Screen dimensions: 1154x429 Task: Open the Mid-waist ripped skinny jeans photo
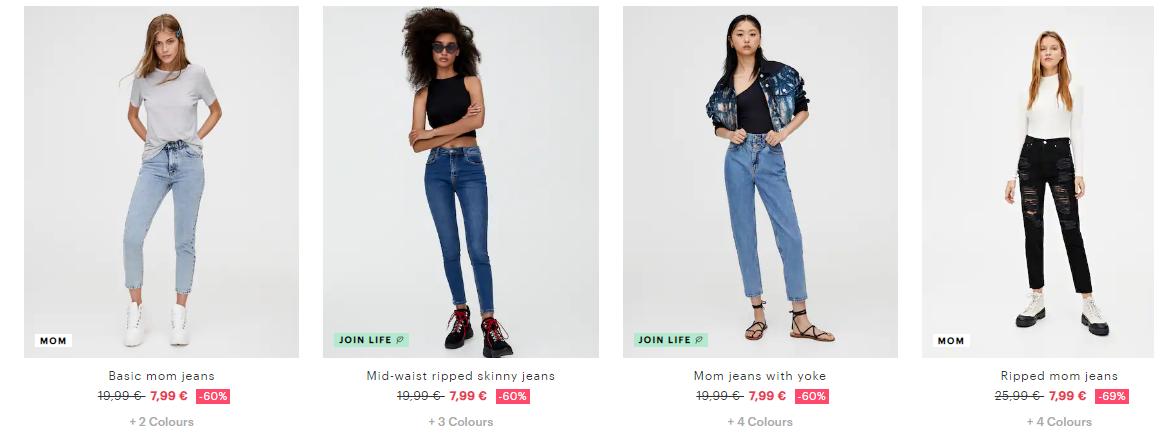coord(461,182)
